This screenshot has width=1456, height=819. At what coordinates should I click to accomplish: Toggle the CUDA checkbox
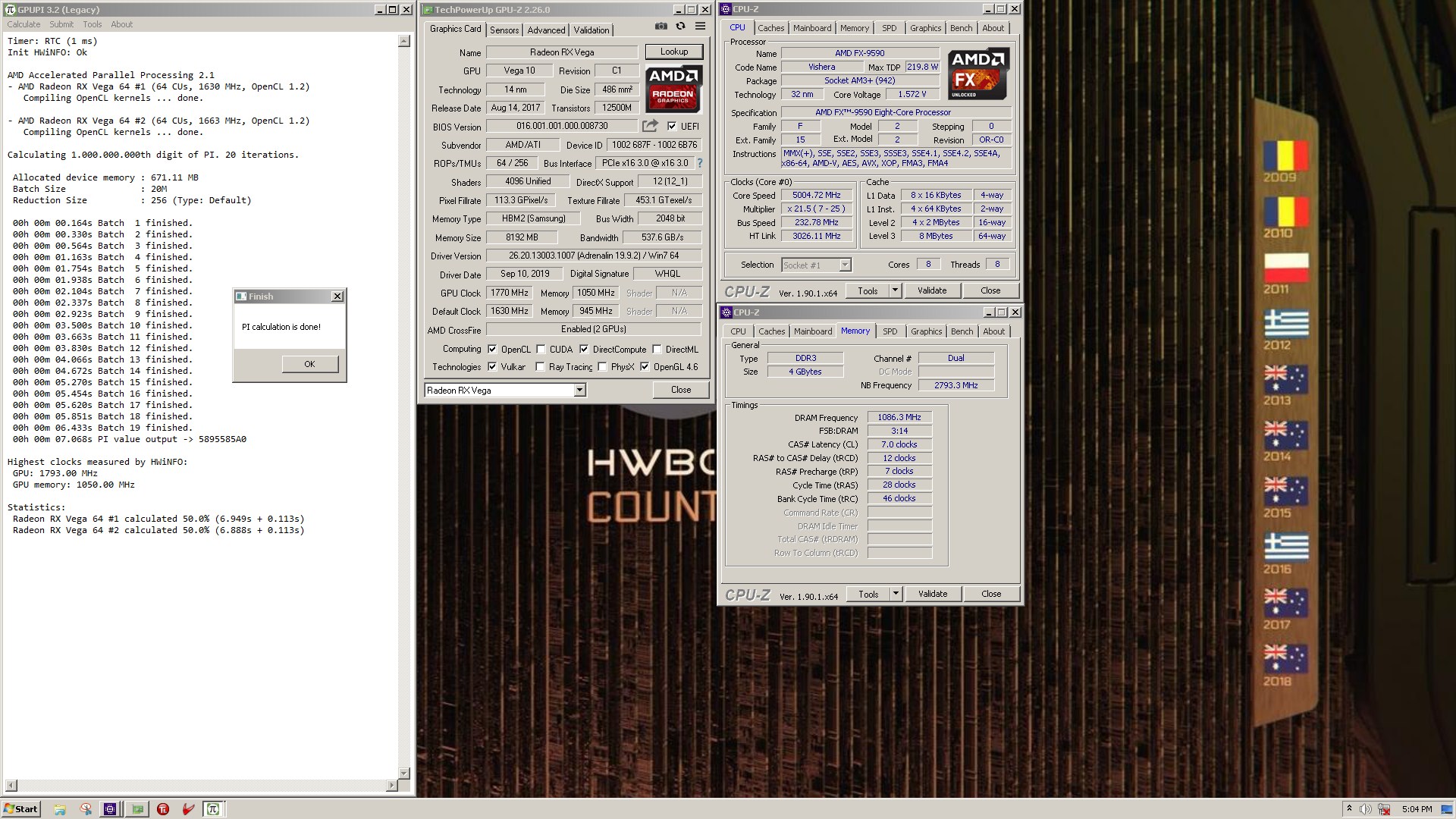pos(541,349)
